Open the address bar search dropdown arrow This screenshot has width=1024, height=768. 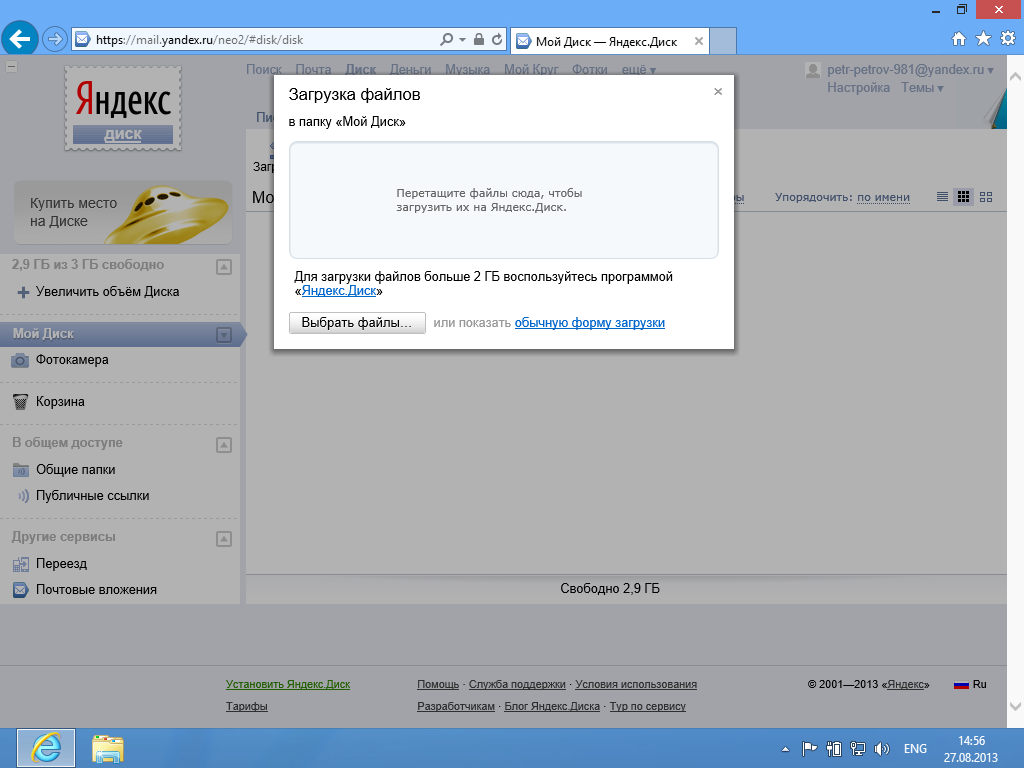[462, 39]
